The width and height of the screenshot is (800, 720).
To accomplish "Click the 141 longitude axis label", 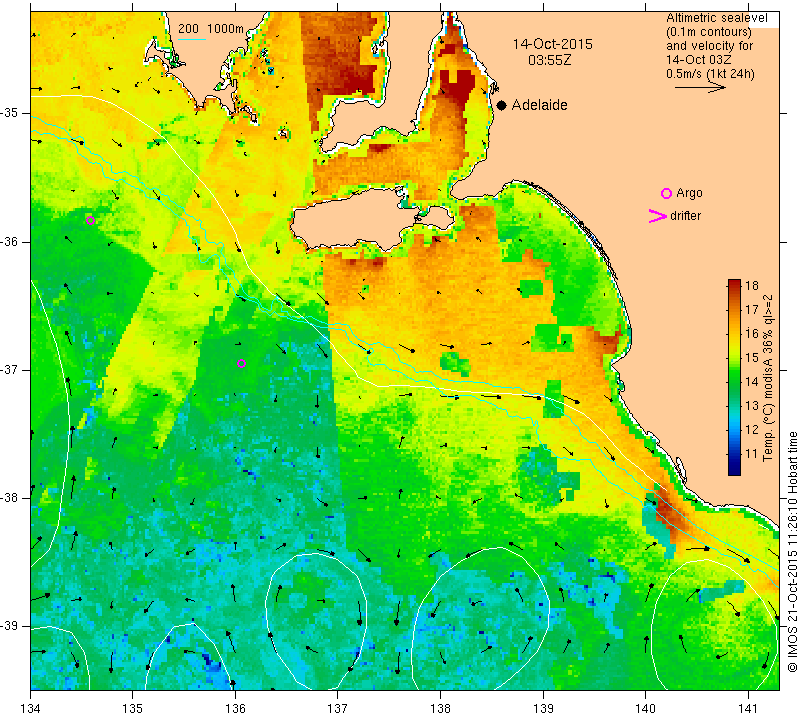I will (748, 708).
